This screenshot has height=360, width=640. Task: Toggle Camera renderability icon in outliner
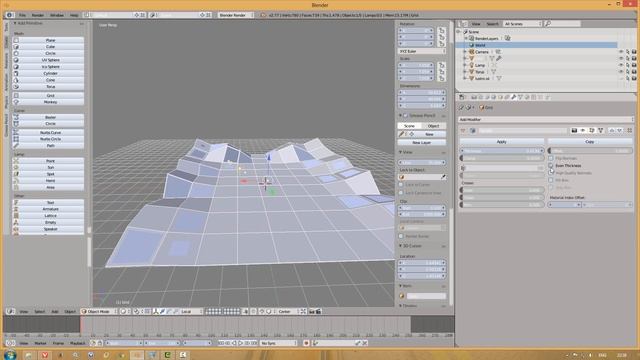634,52
